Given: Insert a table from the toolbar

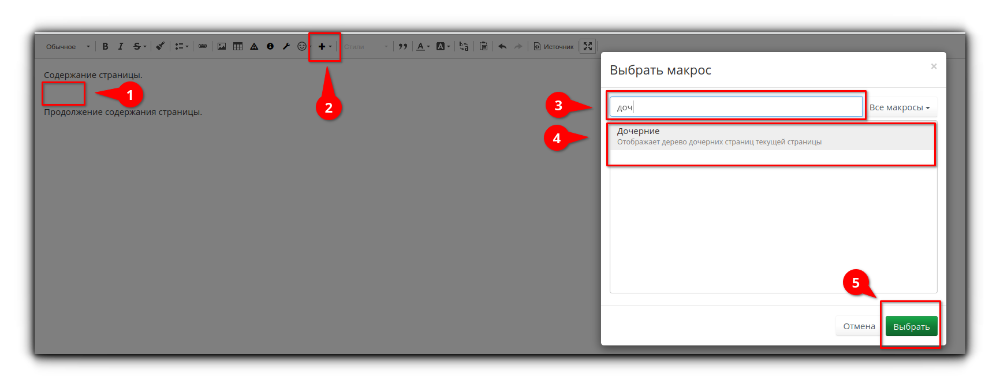Looking at the screenshot, I should coord(238,47).
